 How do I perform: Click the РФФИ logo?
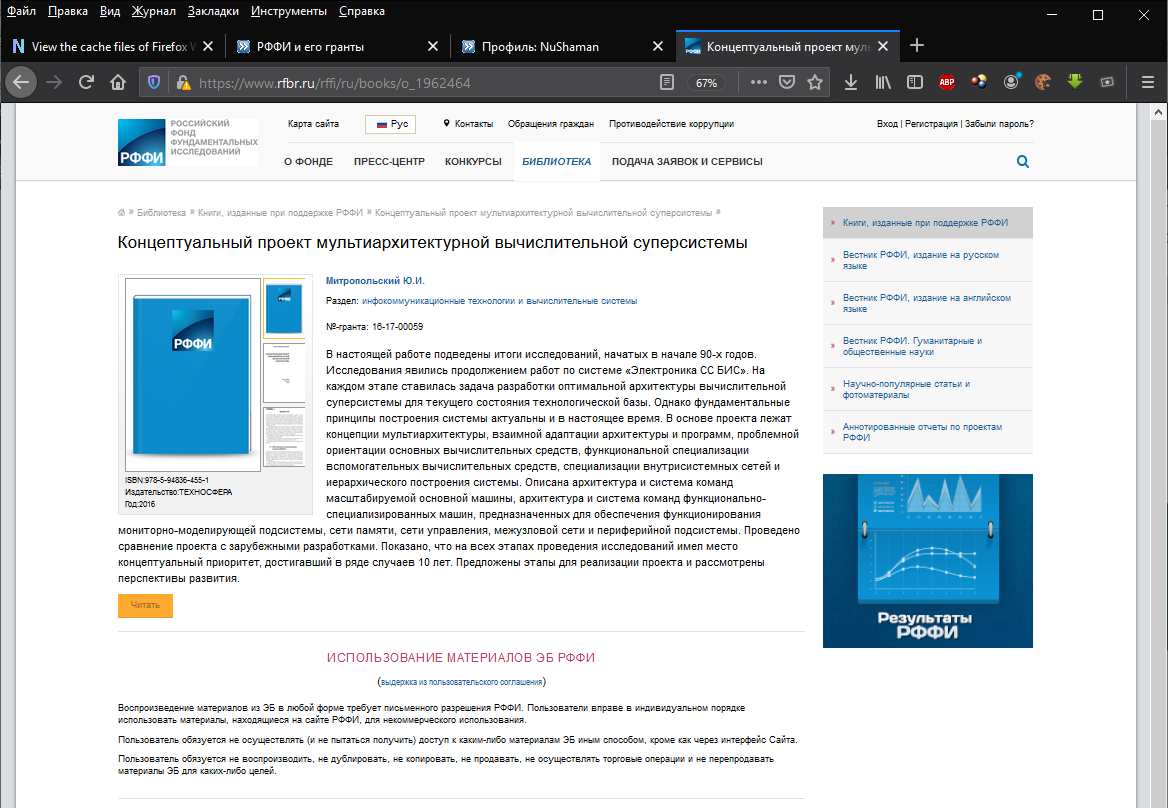pos(188,142)
